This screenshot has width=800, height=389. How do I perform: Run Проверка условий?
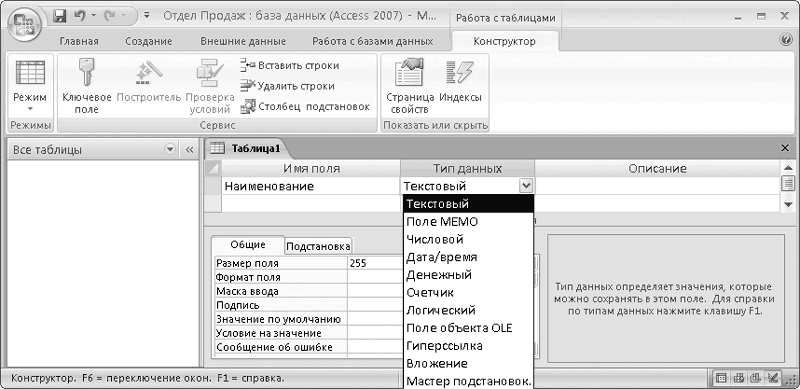(210, 86)
